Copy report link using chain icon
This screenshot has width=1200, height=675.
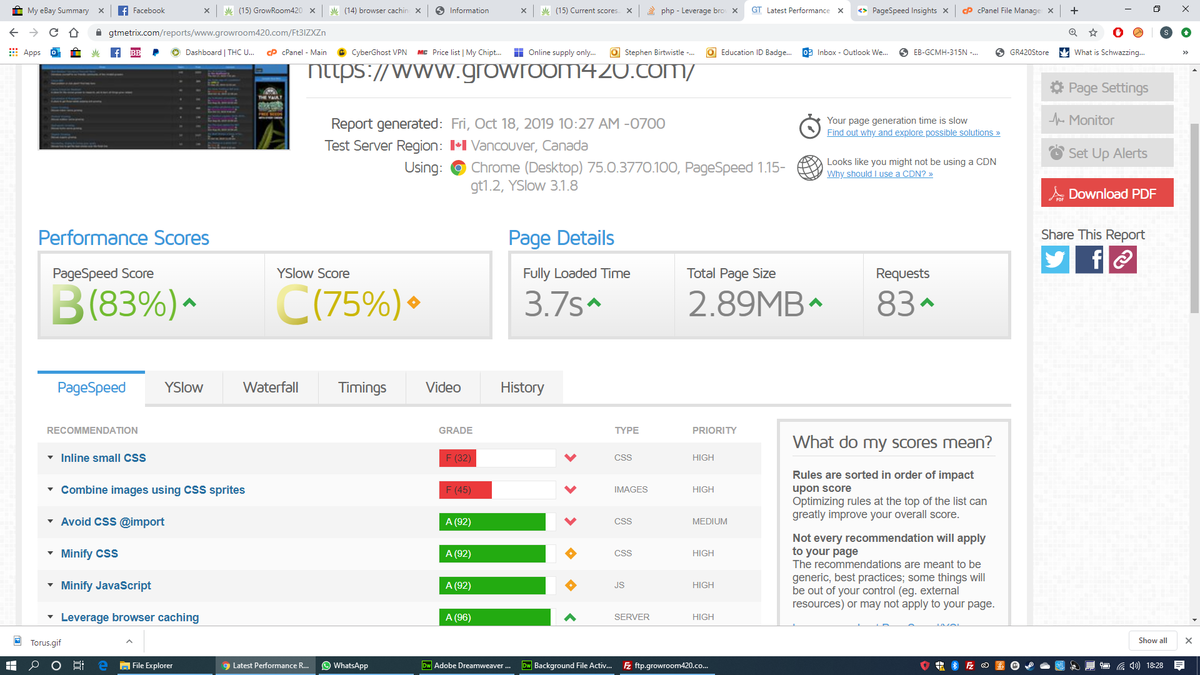tap(1122, 260)
